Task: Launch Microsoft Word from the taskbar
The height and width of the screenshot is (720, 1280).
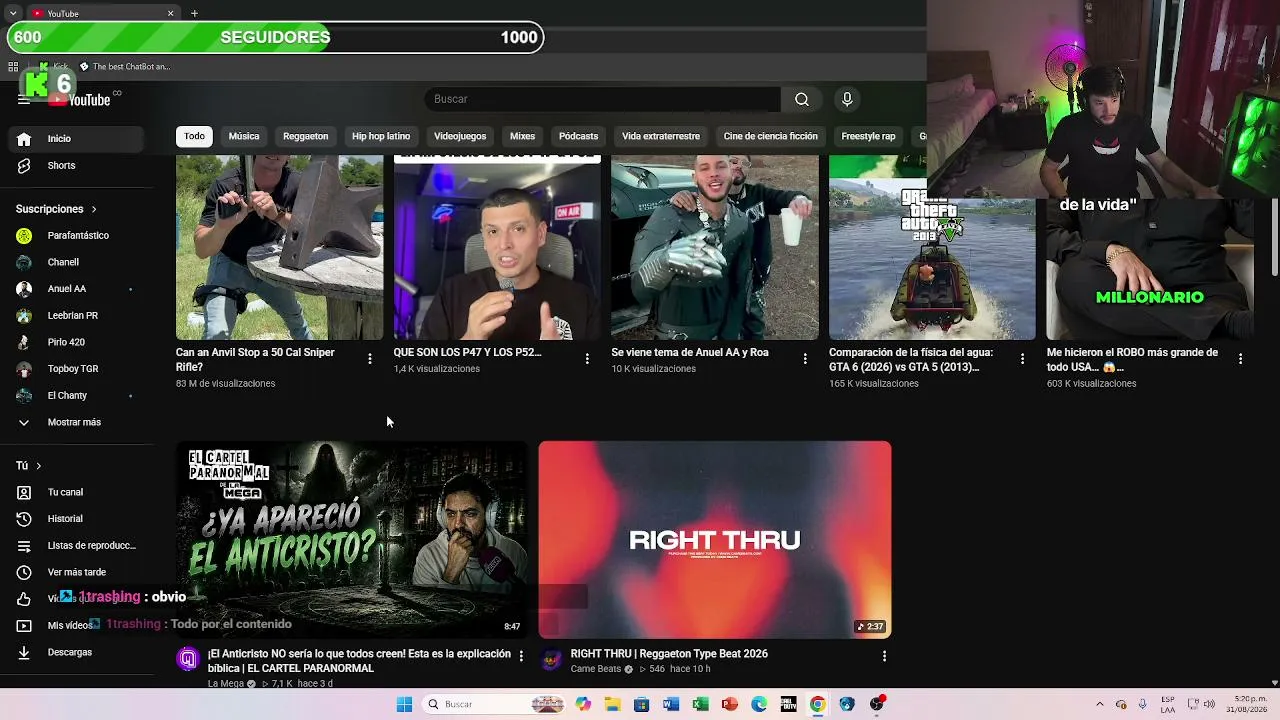Action: click(671, 704)
